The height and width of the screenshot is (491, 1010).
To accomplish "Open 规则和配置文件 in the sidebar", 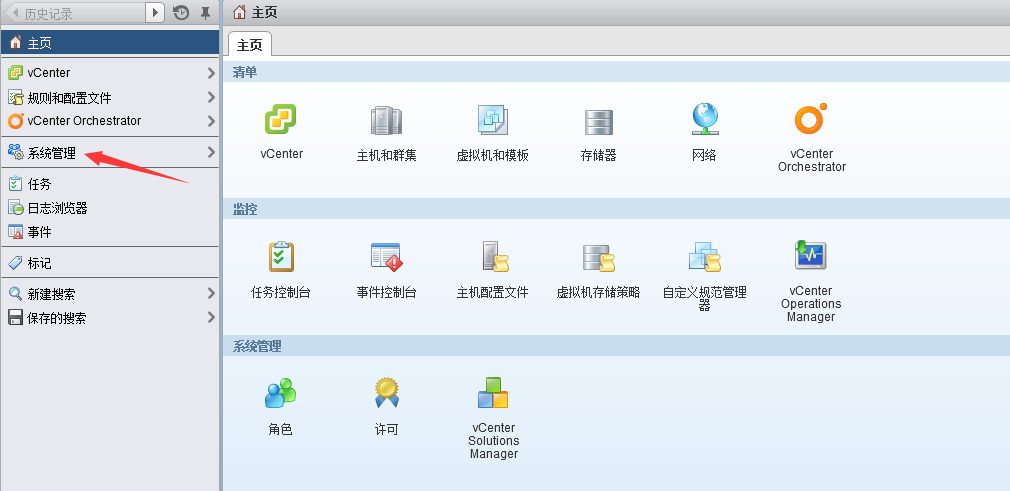I will tap(110, 97).
